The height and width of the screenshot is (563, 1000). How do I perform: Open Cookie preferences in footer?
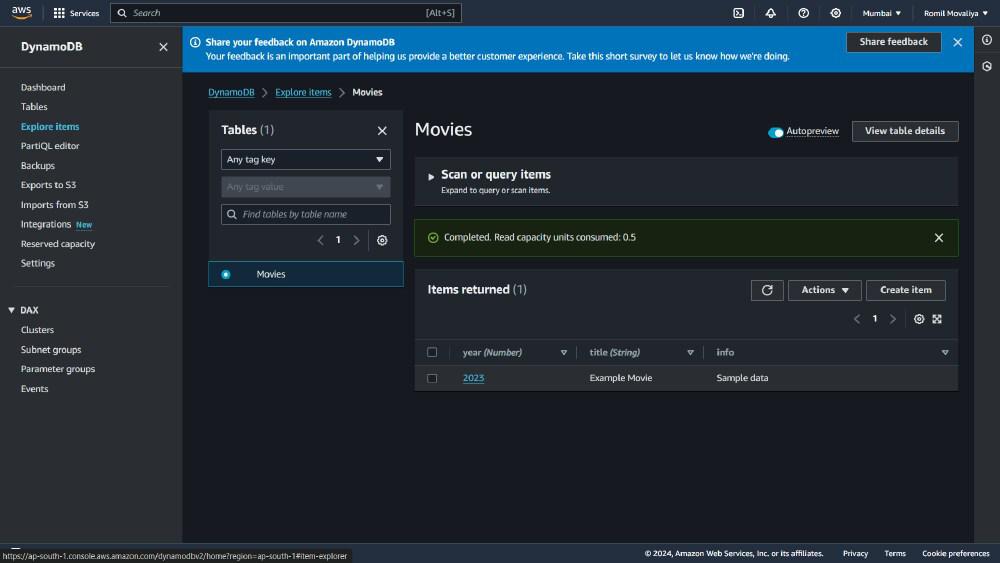(x=955, y=553)
